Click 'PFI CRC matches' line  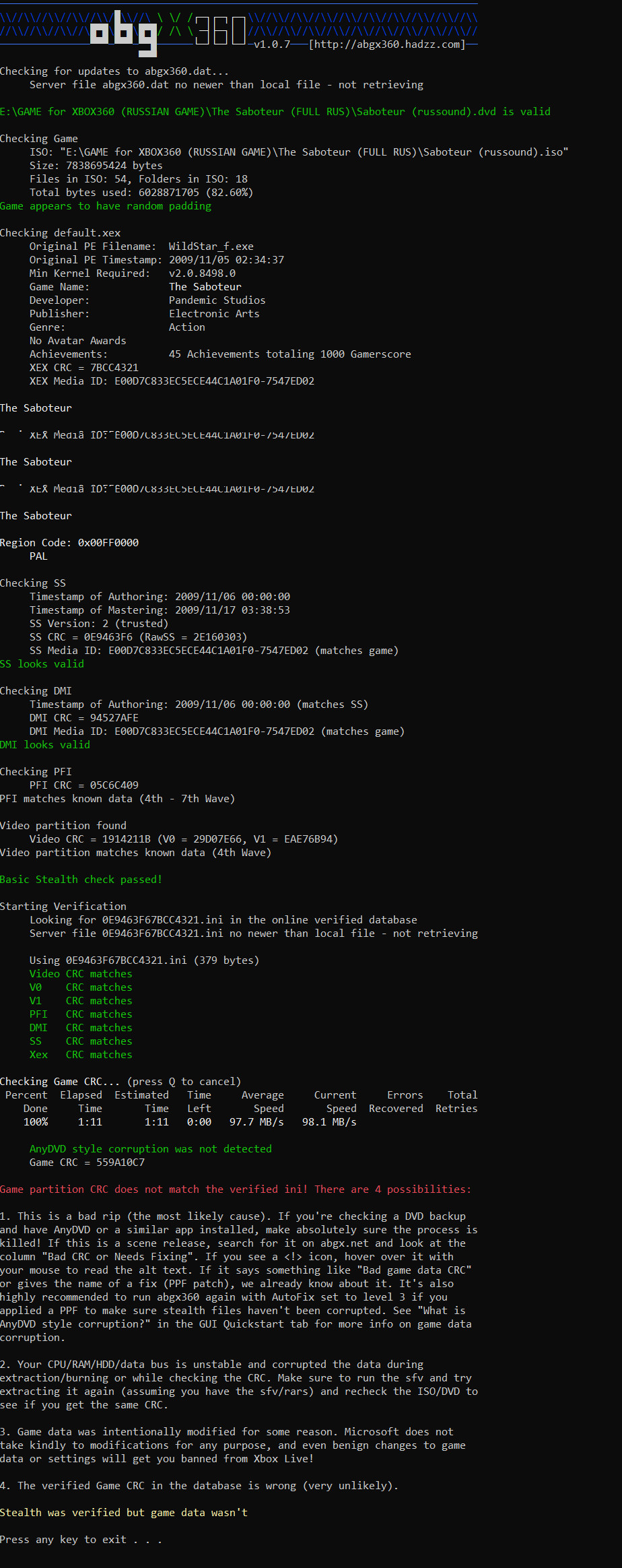(x=81, y=1014)
